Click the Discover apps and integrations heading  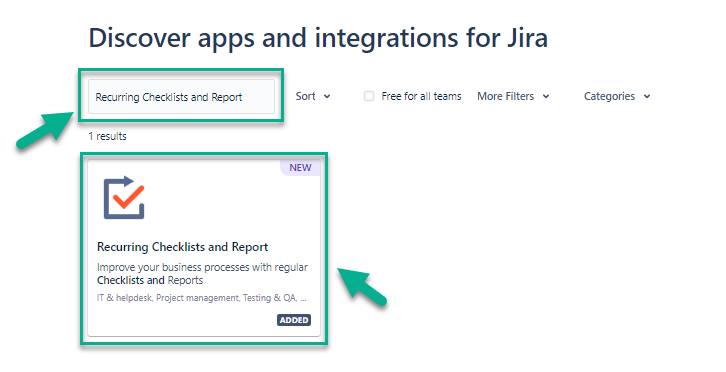pyautogui.click(x=318, y=38)
